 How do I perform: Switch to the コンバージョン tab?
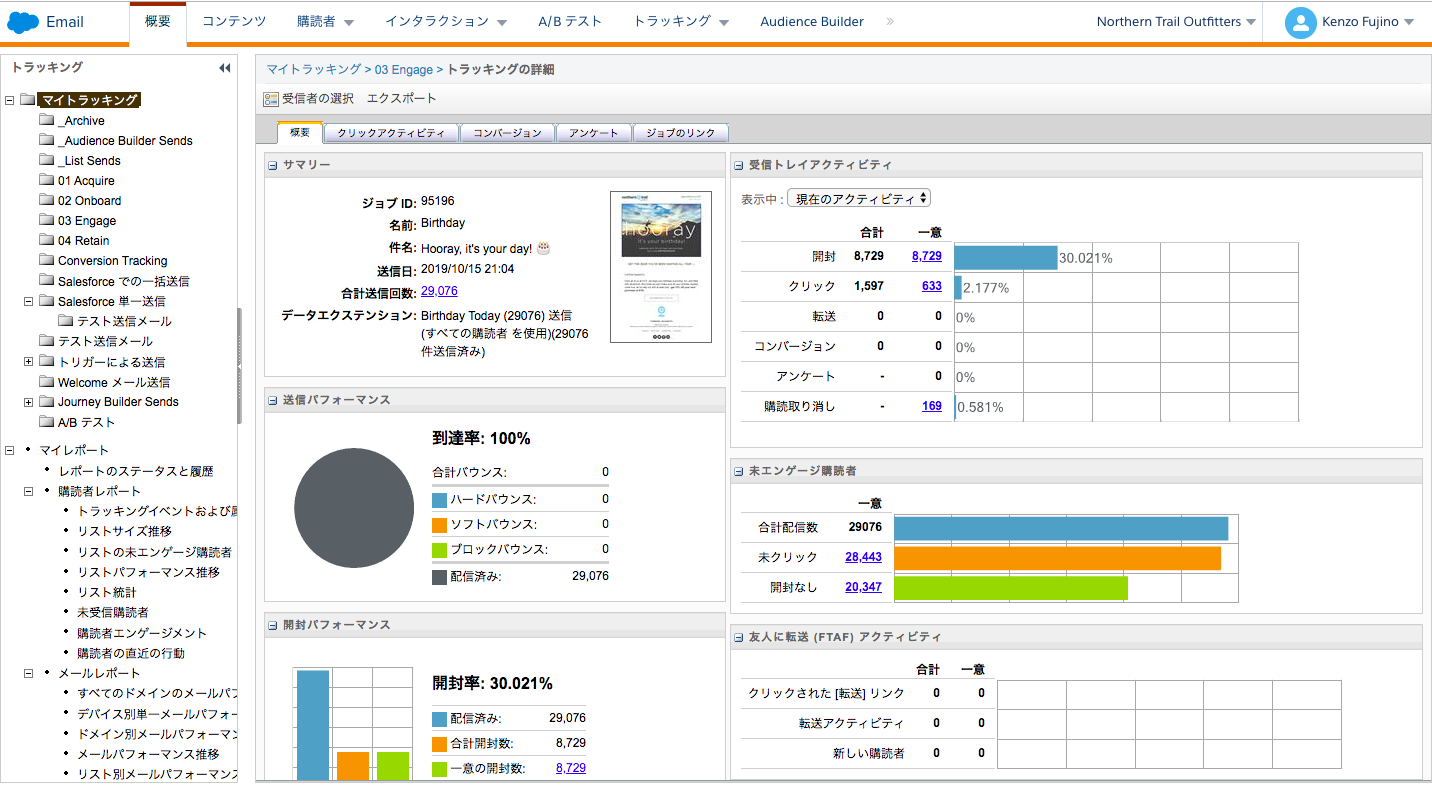(507, 133)
